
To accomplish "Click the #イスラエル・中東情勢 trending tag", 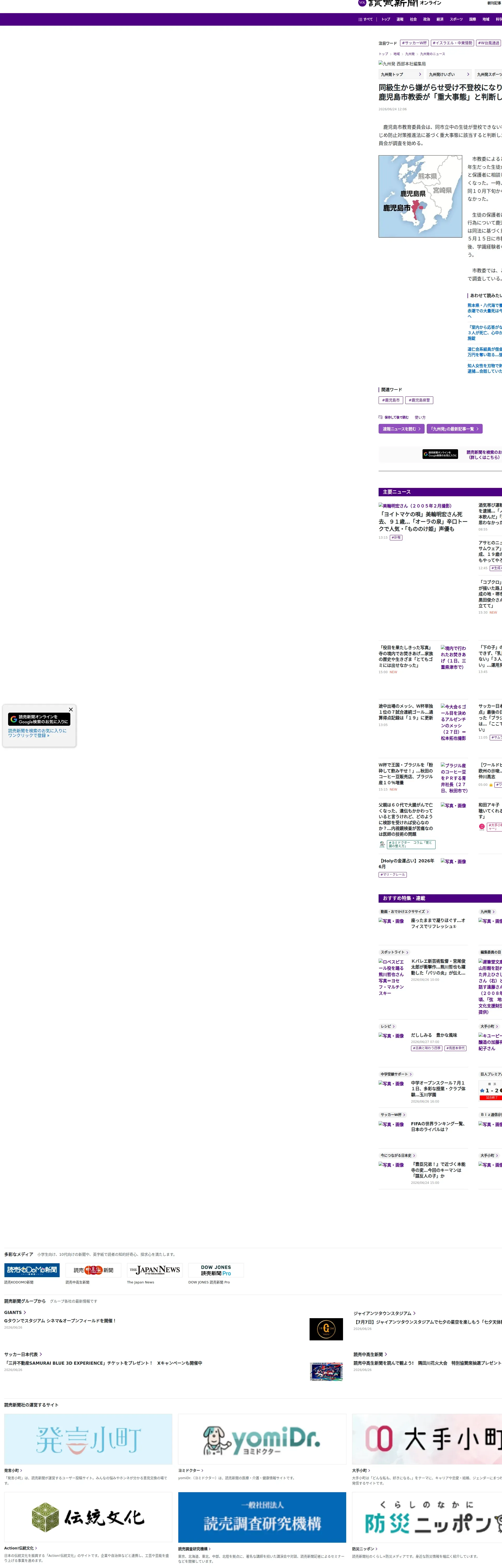I will pos(453,43).
